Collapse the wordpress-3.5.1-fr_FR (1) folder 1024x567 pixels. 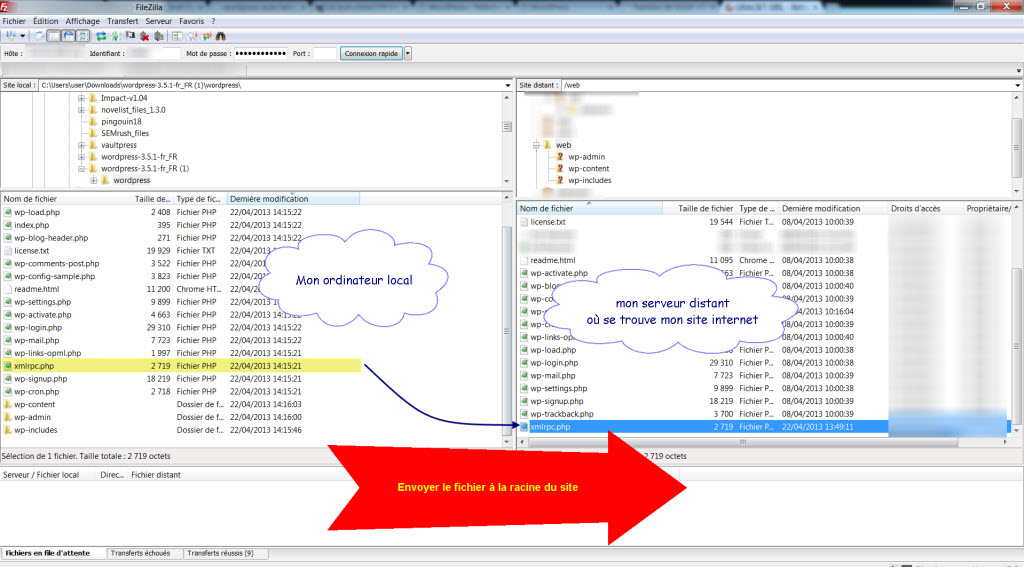tap(82, 169)
